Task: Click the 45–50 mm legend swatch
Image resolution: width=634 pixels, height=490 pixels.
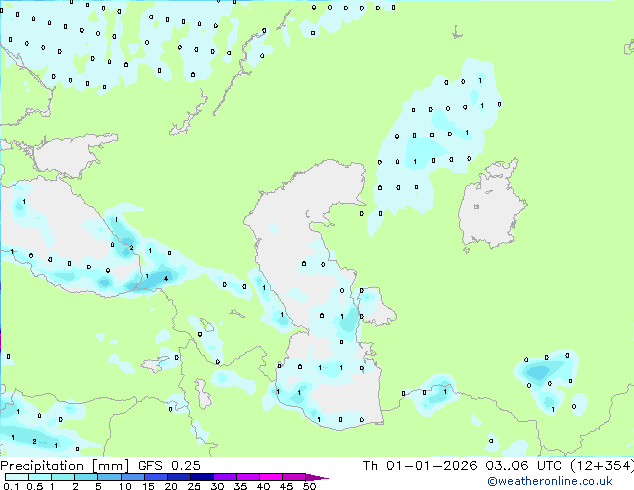Action: [294, 477]
